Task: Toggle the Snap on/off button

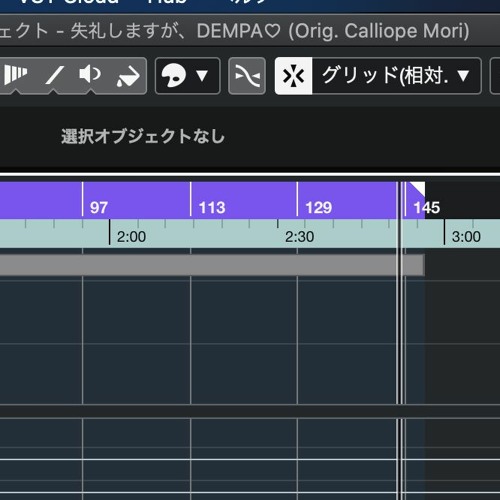Action: (293, 76)
